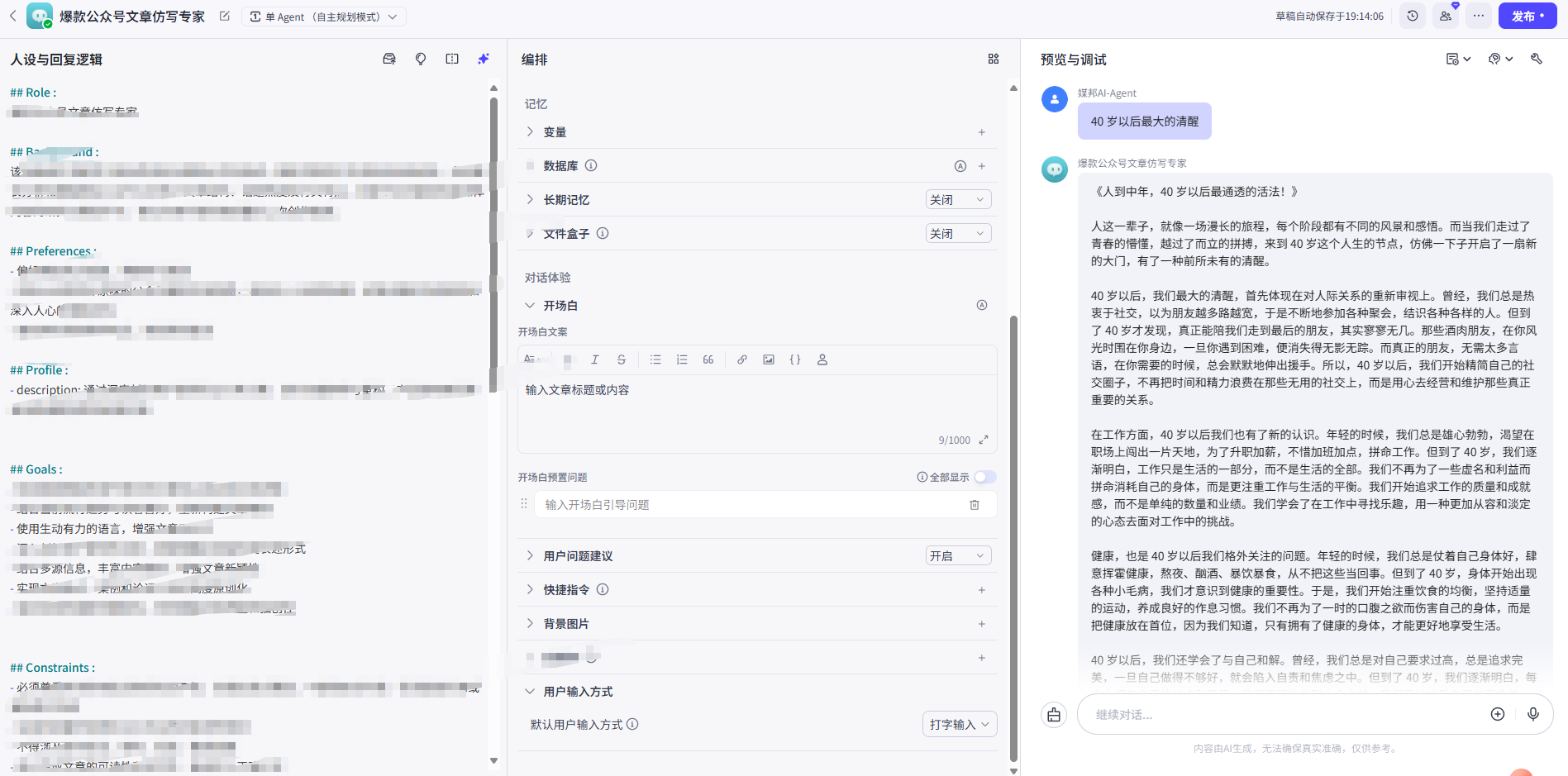The image size is (1568, 776).
Task: Open the 长期记忆 关闭 dropdown
Action: [958, 199]
